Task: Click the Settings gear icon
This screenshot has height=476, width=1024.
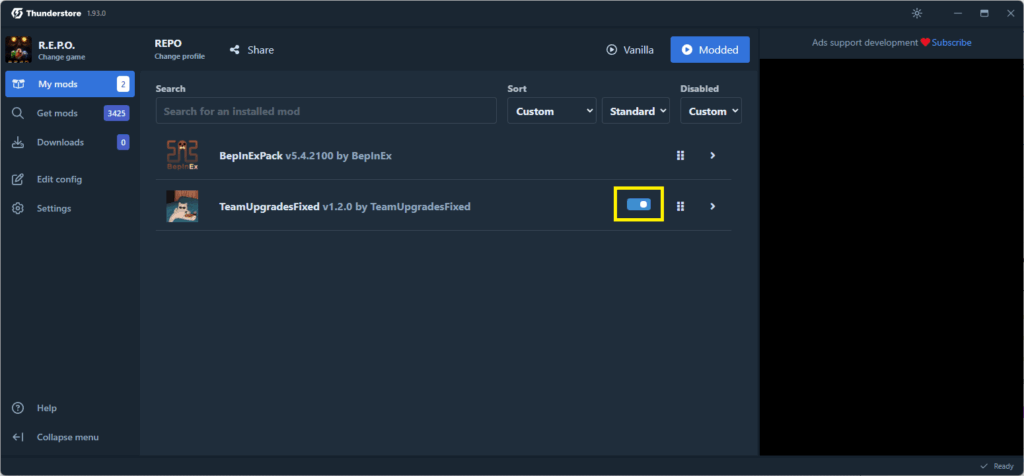Action: coord(18,209)
